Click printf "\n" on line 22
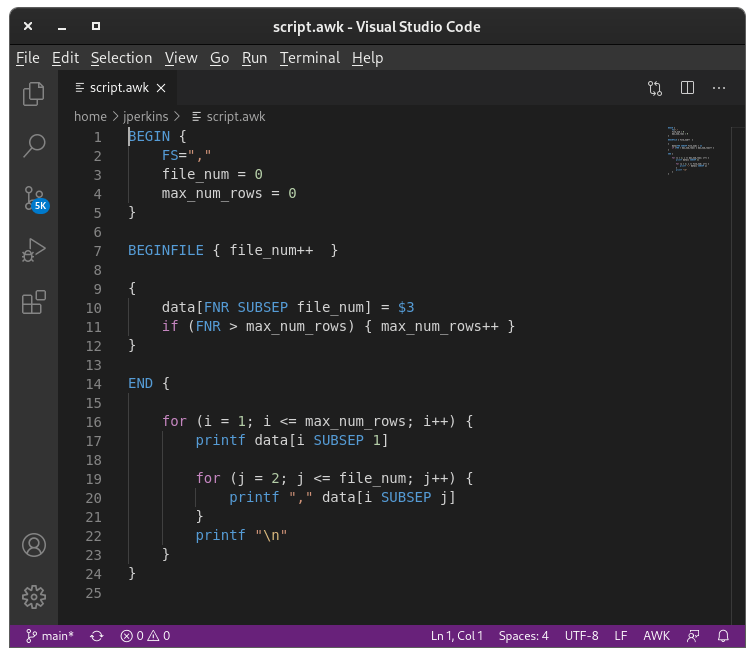755x657 pixels. click(x=241, y=535)
